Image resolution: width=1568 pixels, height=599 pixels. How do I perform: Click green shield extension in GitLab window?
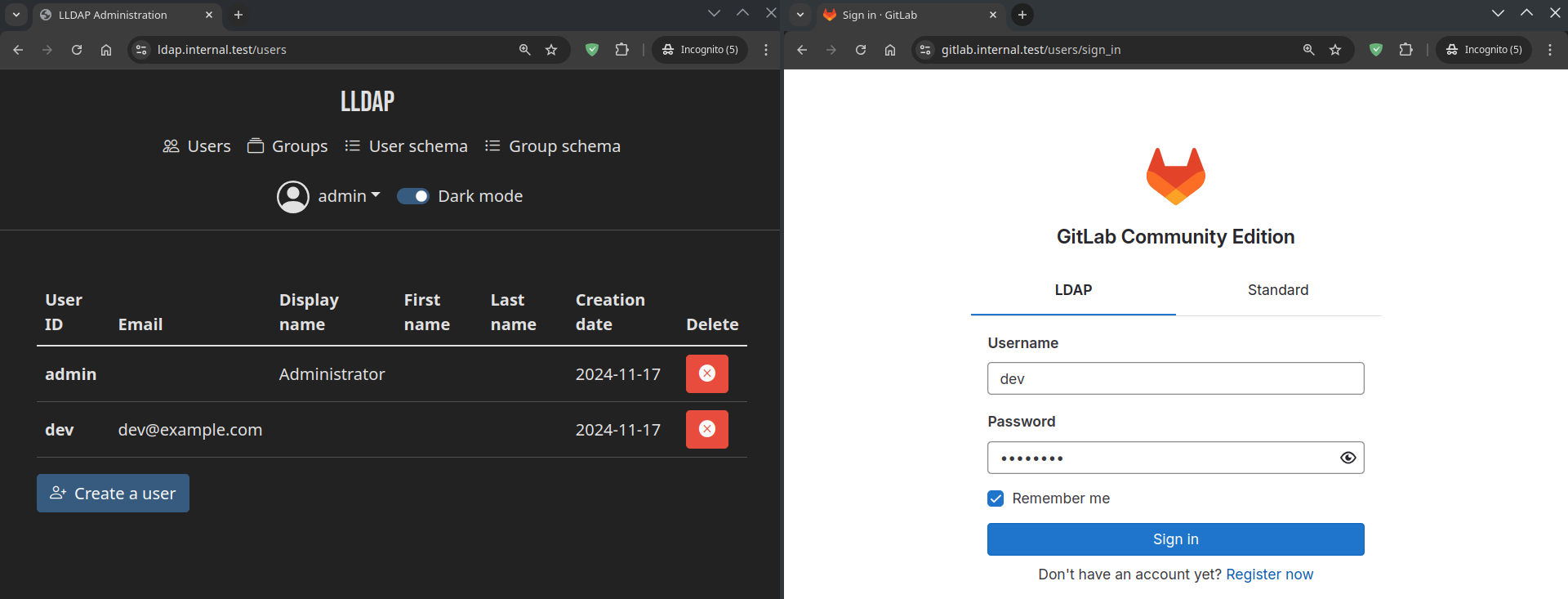[x=1376, y=50]
